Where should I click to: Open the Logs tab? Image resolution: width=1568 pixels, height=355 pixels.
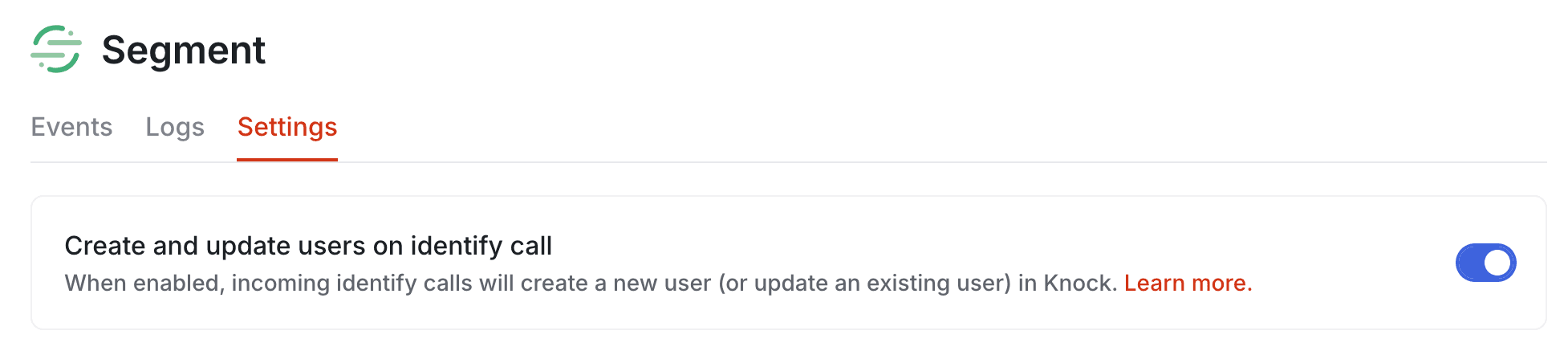click(x=175, y=127)
